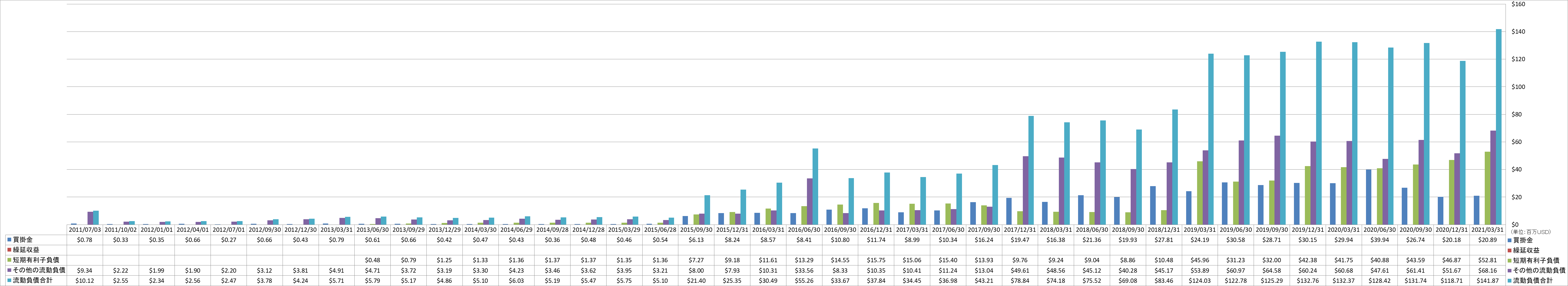Click the $55.26 total under 2016/06/30
1568x286 pixels.
coord(805,280)
